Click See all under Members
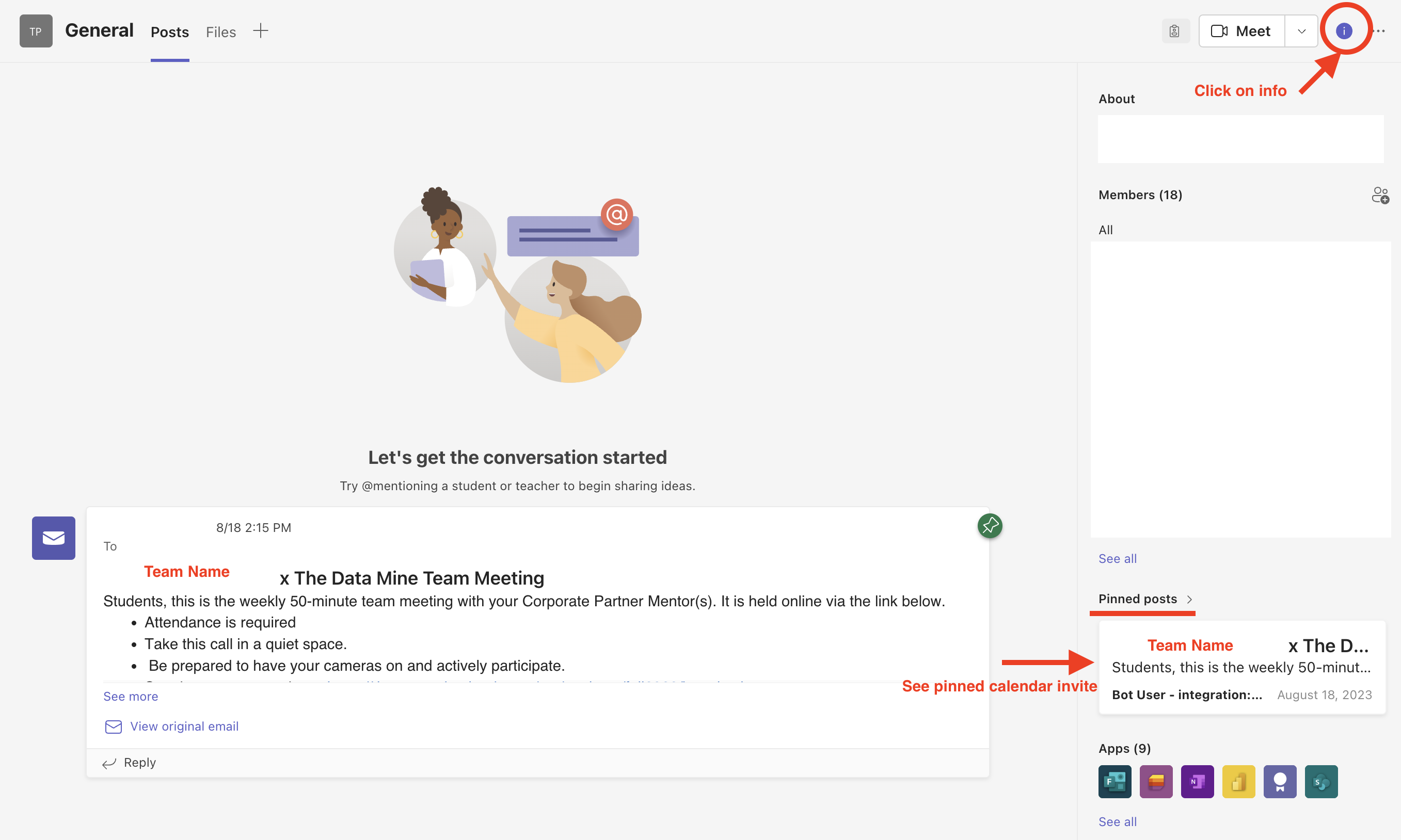The width and height of the screenshot is (1401, 840). click(1117, 557)
